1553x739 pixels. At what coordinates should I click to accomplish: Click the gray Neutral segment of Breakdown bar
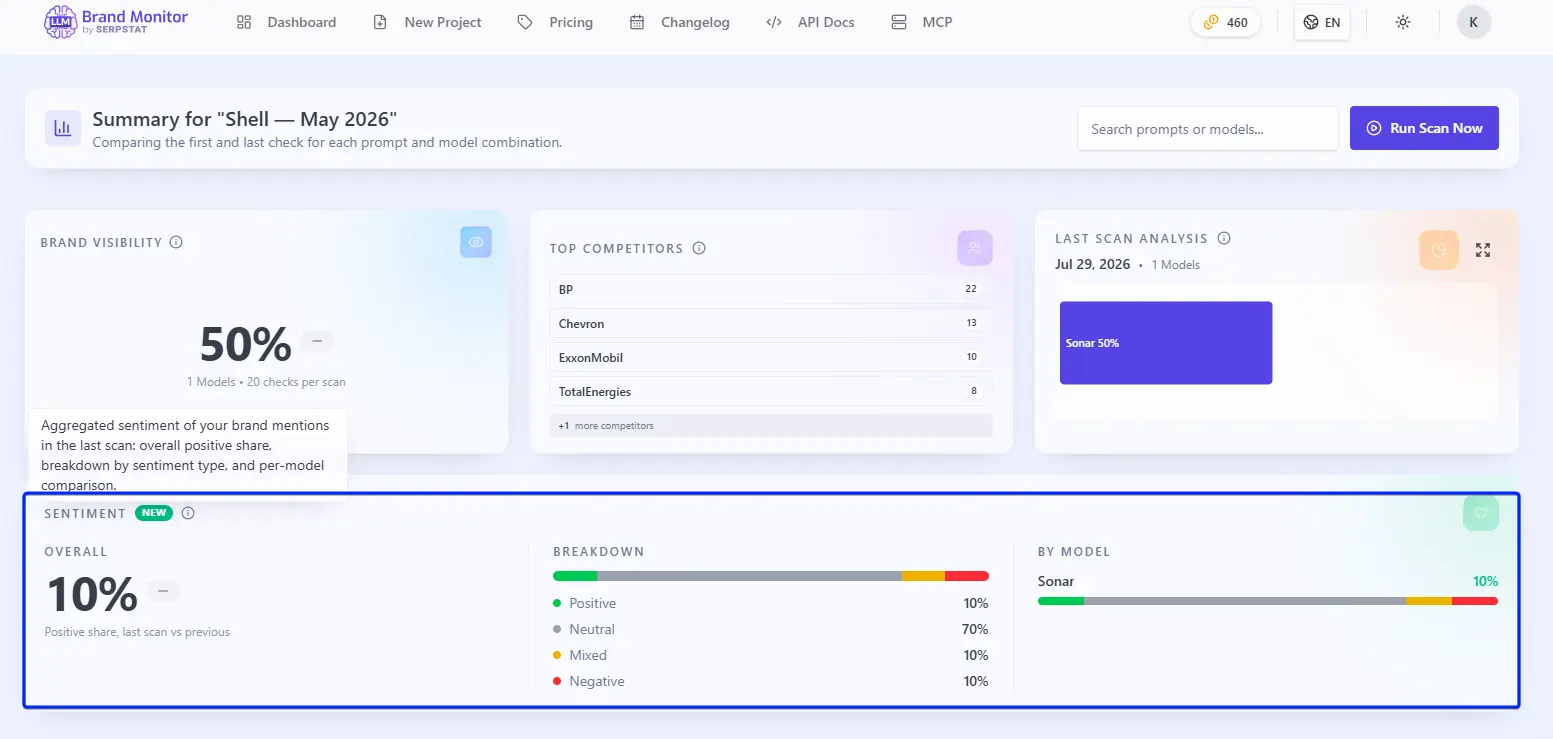point(749,576)
